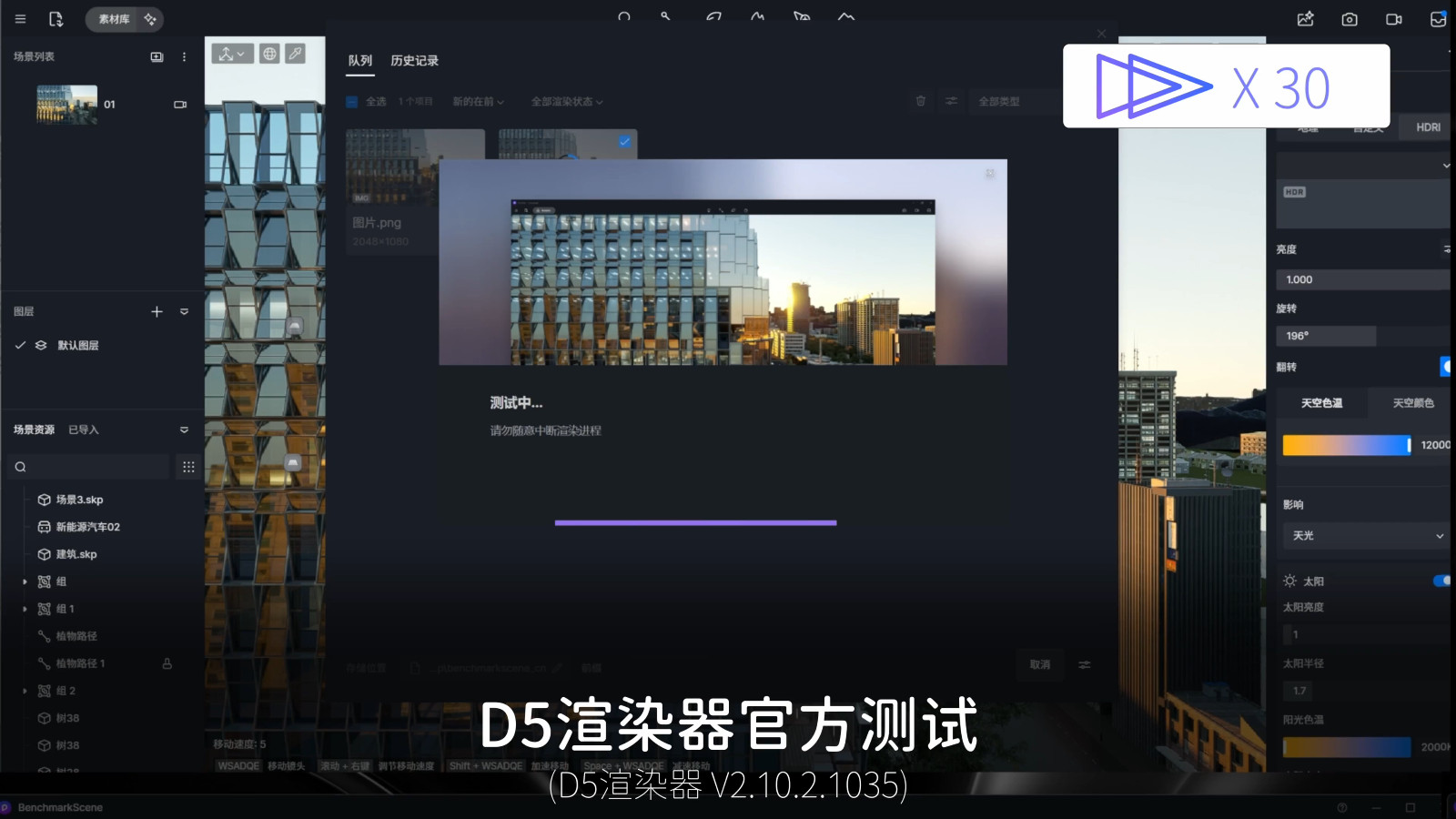Adjust the 旋转 196° slider
The image size is (1456, 819).
[x=1363, y=336]
